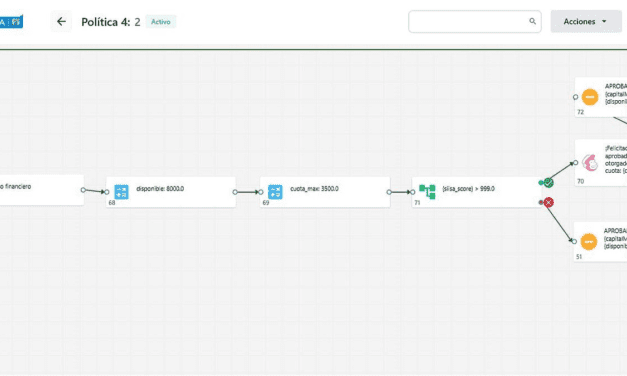Click node number label 71
Image resolution: width=627 pixels, height=376 pixels.
pyautogui.click(x=417, y=203)
